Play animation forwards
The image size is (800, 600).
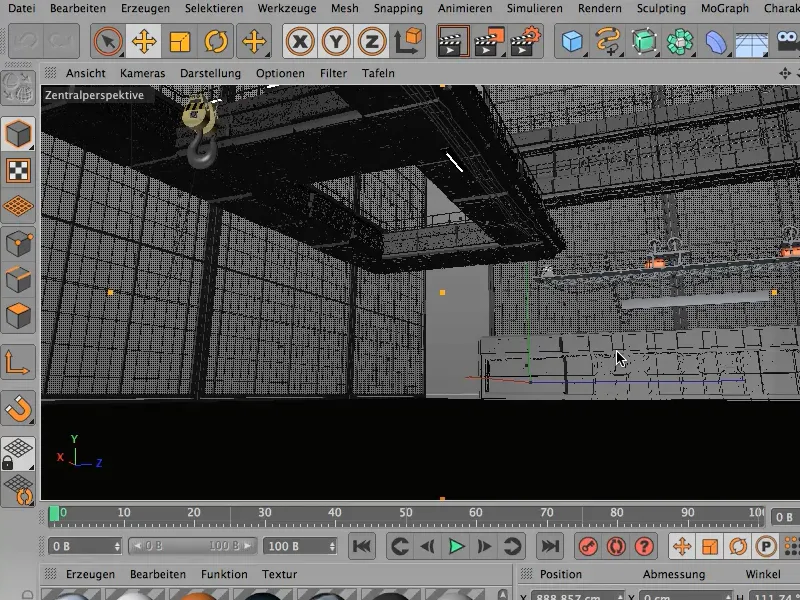point(456,546)
